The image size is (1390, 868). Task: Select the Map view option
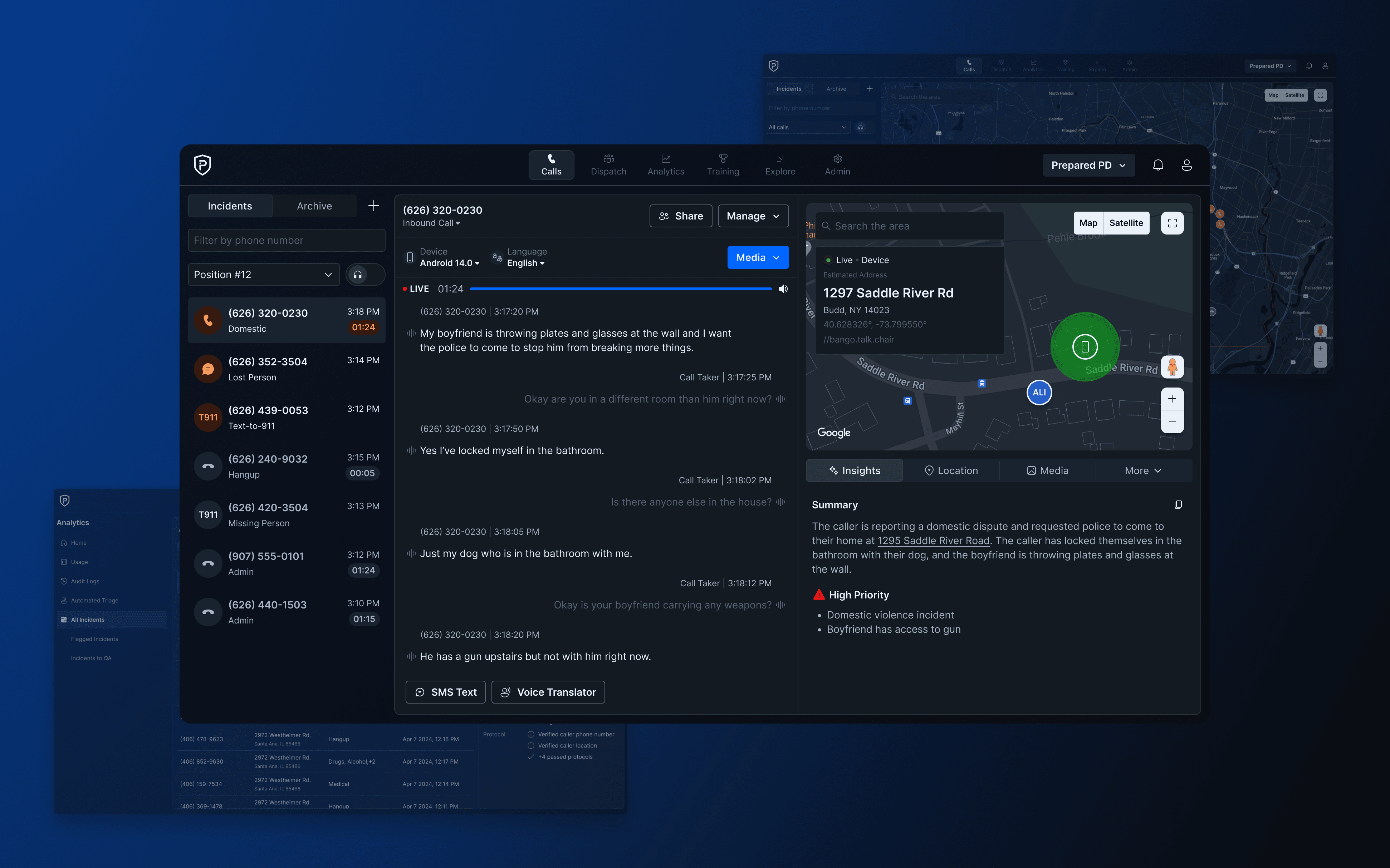pyautogui.click(x=1088, y=223)
